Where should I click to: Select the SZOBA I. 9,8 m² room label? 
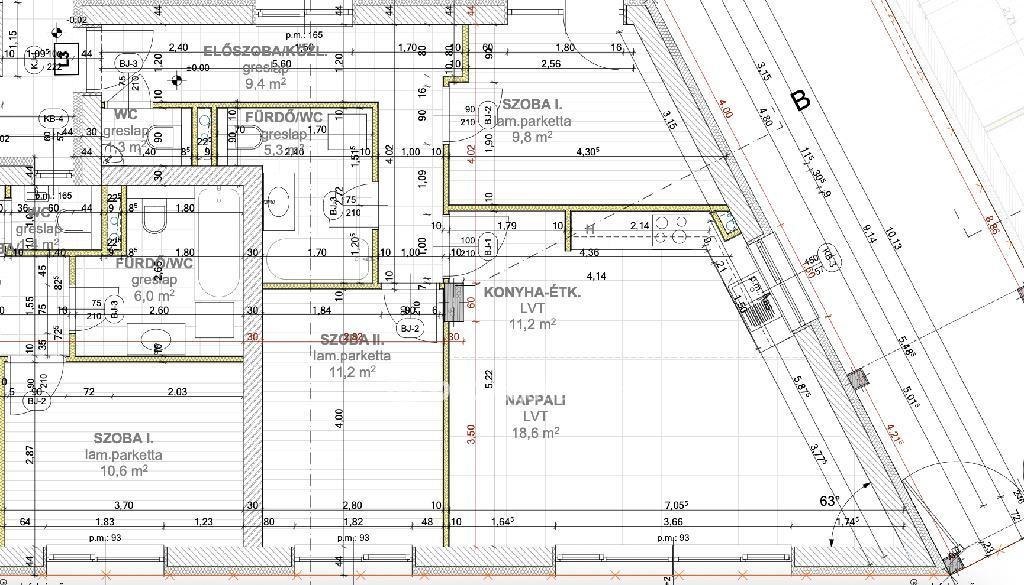tap(532, 104)
